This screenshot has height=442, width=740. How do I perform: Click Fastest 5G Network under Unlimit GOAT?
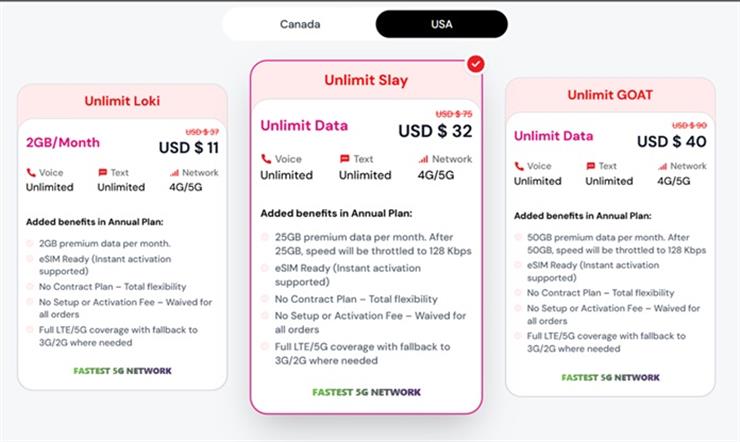(610, 377)
